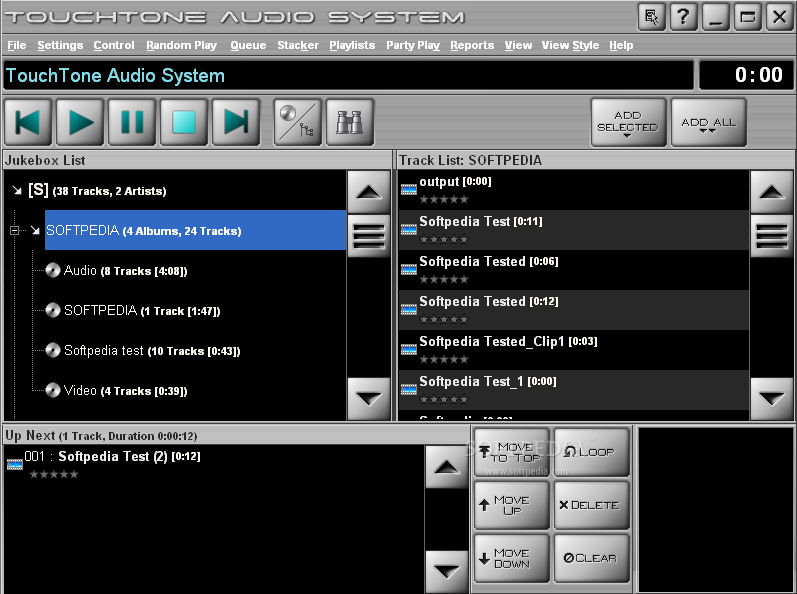Open the View menu
Image resolution: width=797 pixels, height=594 pixels.
pos(518,45)
